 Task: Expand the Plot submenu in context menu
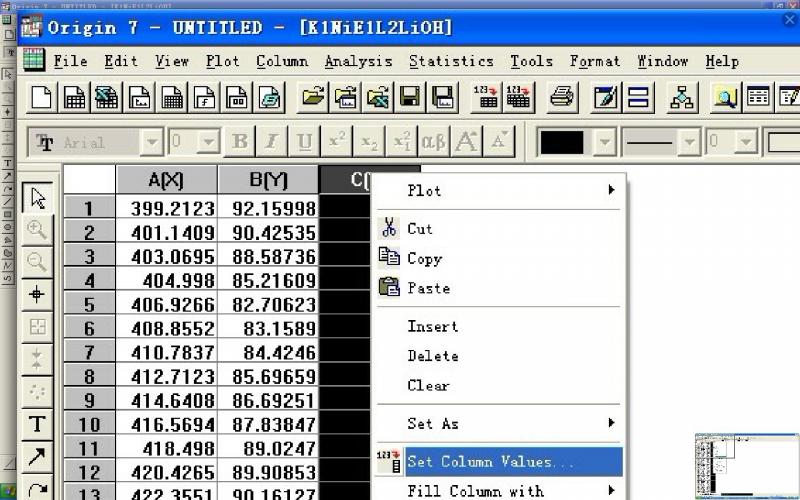pos(499,190)
